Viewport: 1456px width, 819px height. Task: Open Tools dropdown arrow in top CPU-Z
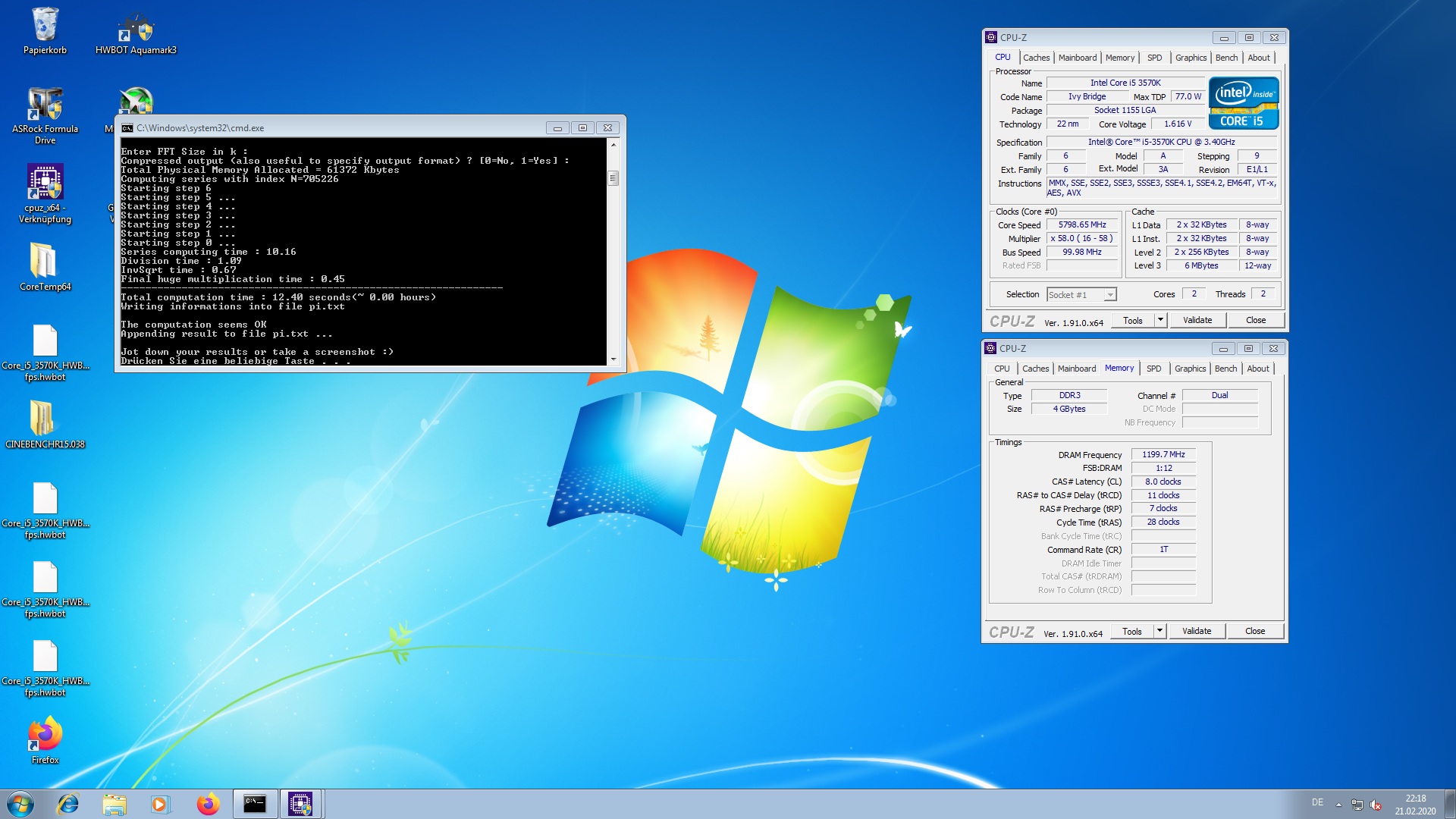1160,320
